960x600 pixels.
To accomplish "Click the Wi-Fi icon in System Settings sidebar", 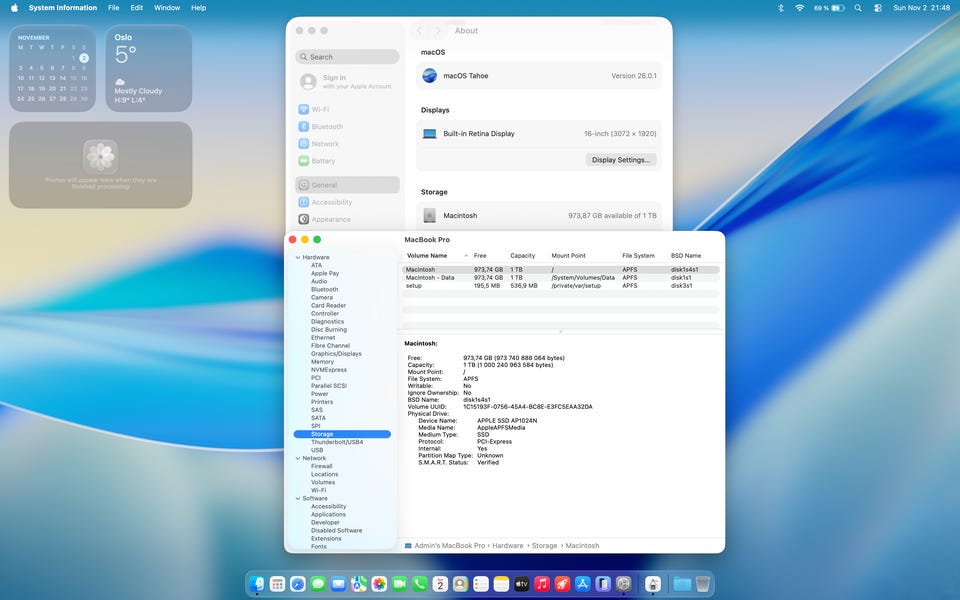I will pos(304,110).
